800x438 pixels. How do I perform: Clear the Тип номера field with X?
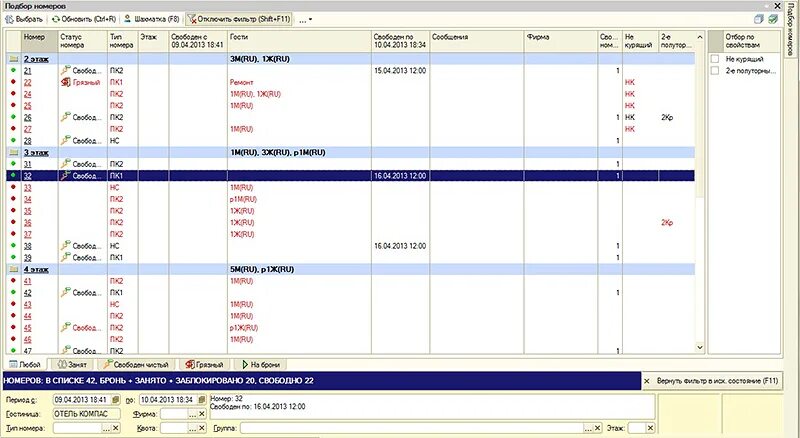click(x=116, y=428)
